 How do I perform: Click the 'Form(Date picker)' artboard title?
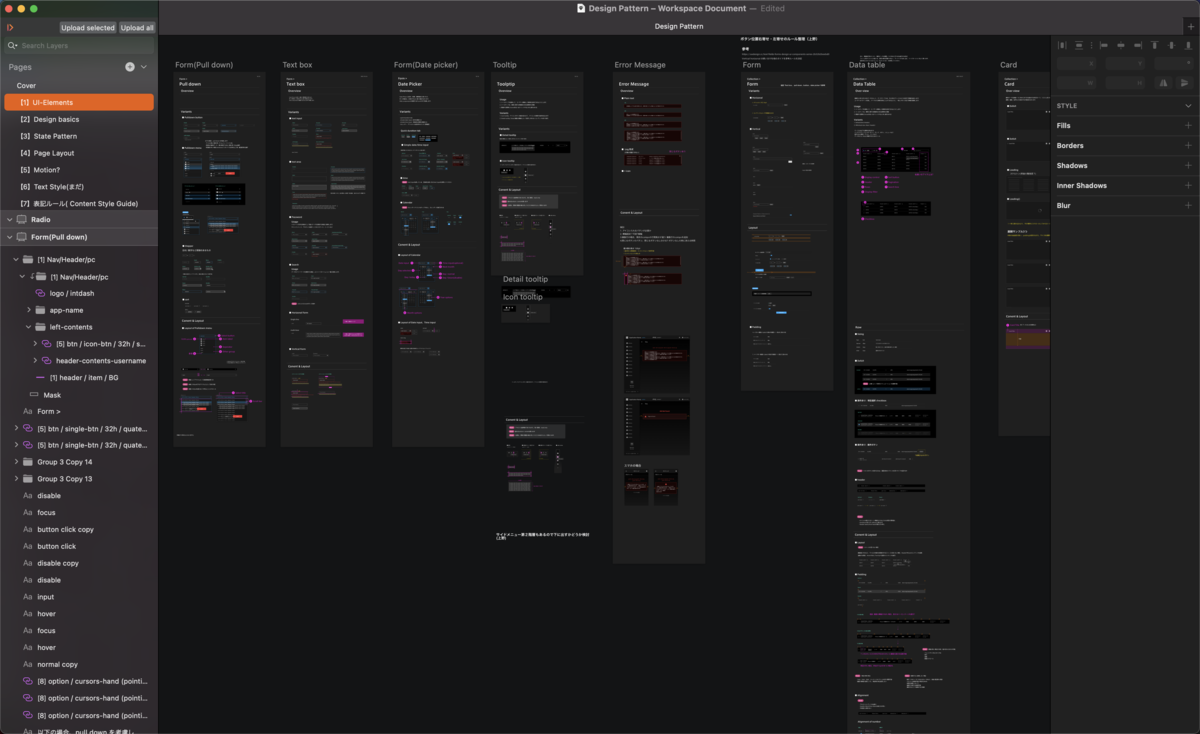click(426, 65)
